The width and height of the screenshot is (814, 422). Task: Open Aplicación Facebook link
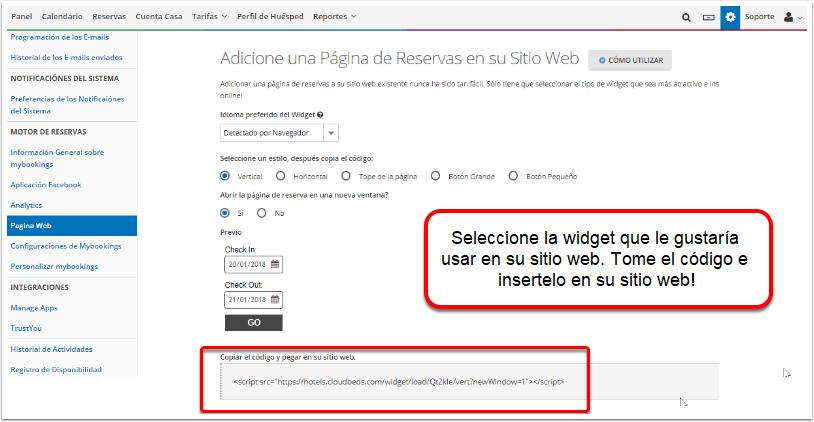pos(46,185)
